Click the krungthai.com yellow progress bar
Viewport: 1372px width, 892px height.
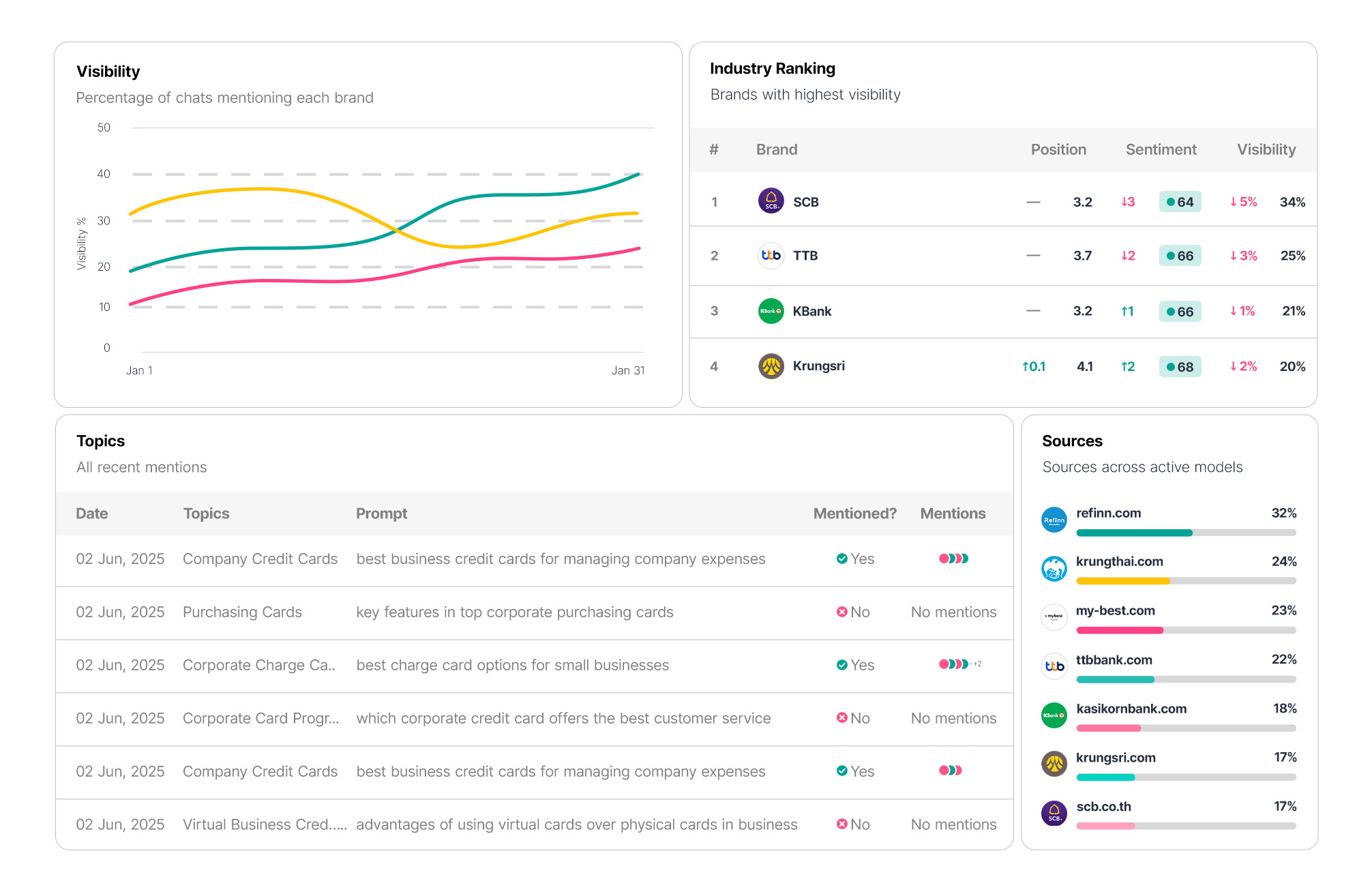point(1186,581)
